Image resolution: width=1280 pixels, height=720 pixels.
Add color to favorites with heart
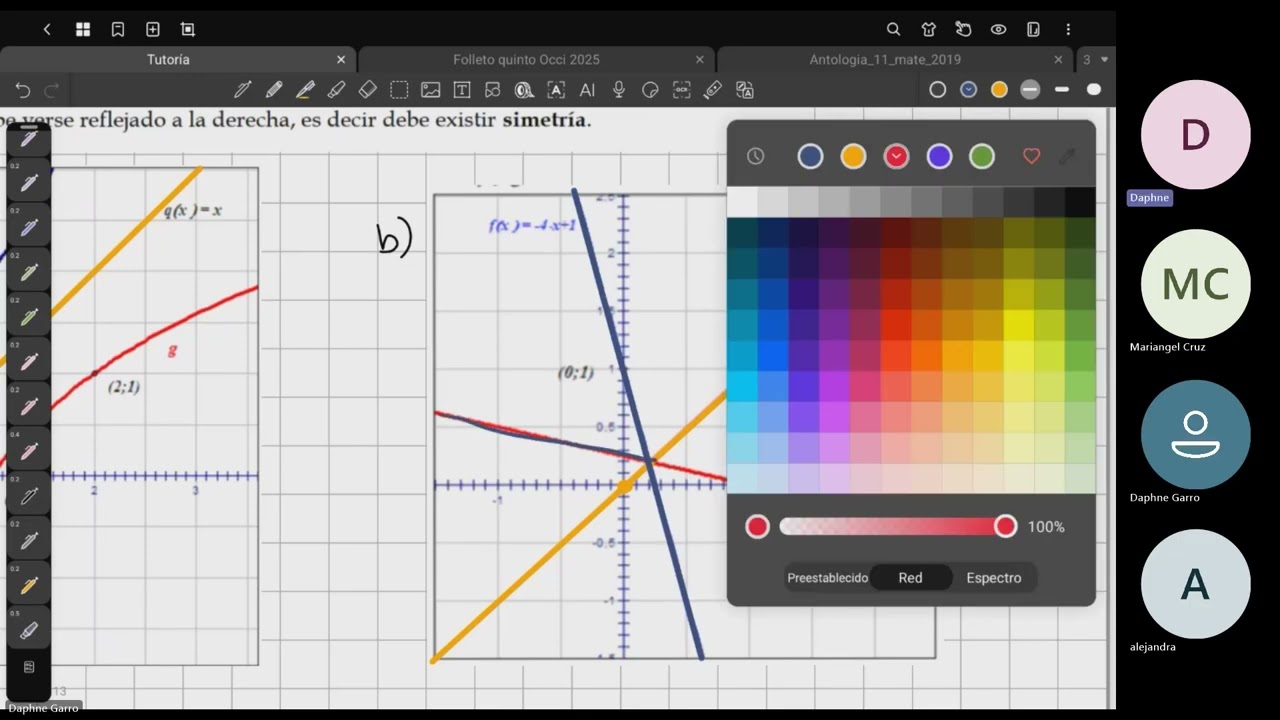click(1032, 156)
